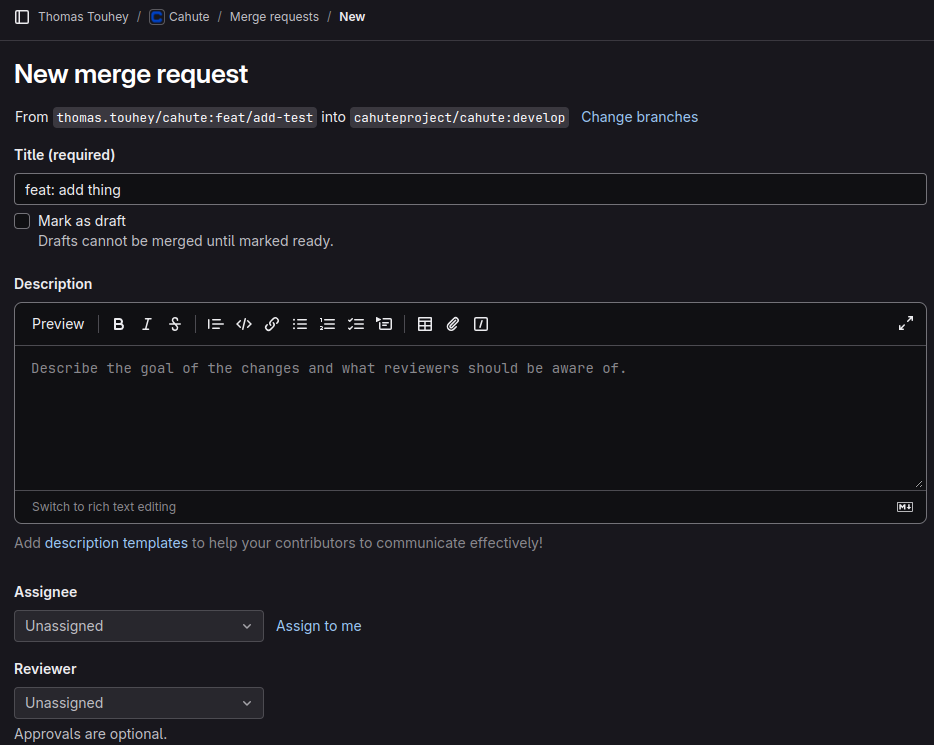Open Merge requests from the breadcrumb
Viewport: 934px width, 745px height.
pyautogui.click(x=274, y=16)
